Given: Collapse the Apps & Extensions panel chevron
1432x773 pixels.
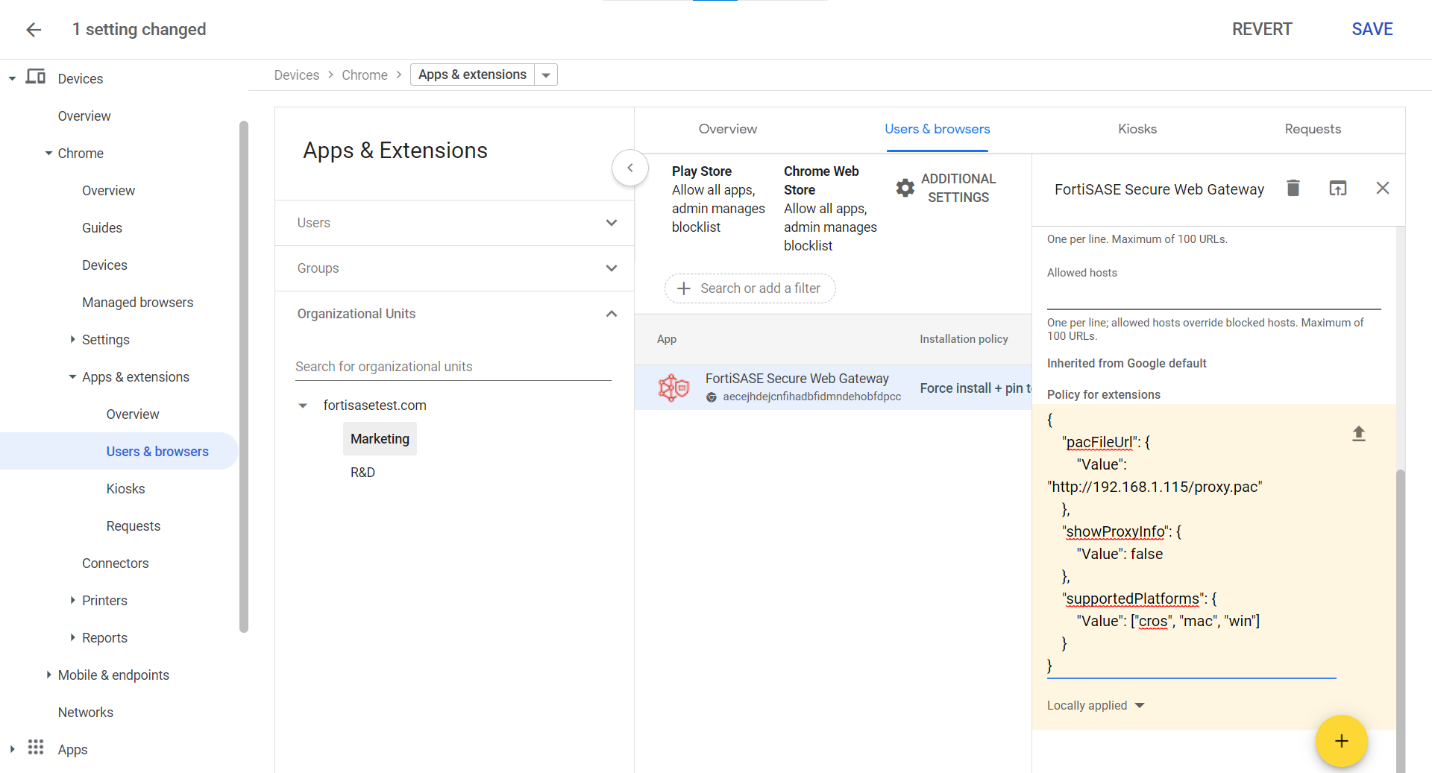Looking at the screenshot, I should pyautogui.click(x=630, y=168).
